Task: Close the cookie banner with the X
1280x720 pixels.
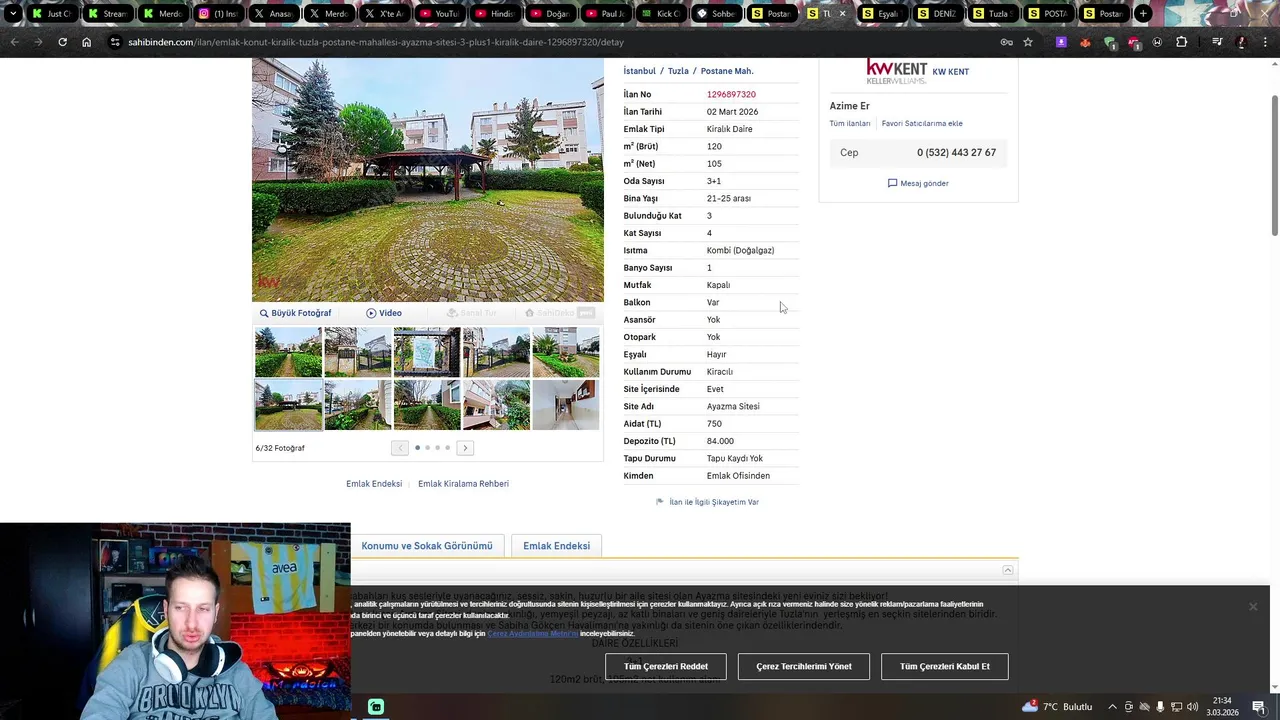Action: pos(1252,607)
